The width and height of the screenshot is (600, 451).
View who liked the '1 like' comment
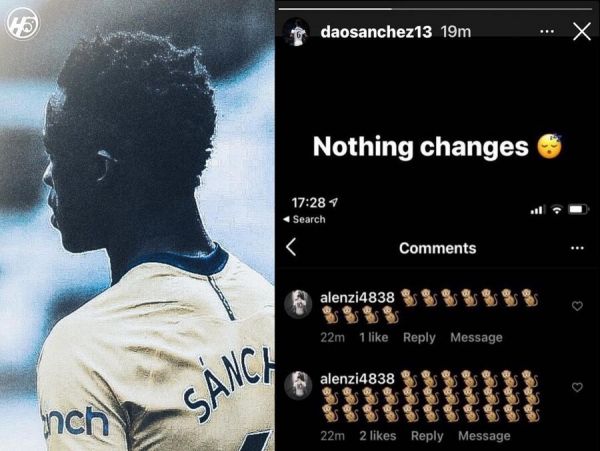click(x=373, y=337)
